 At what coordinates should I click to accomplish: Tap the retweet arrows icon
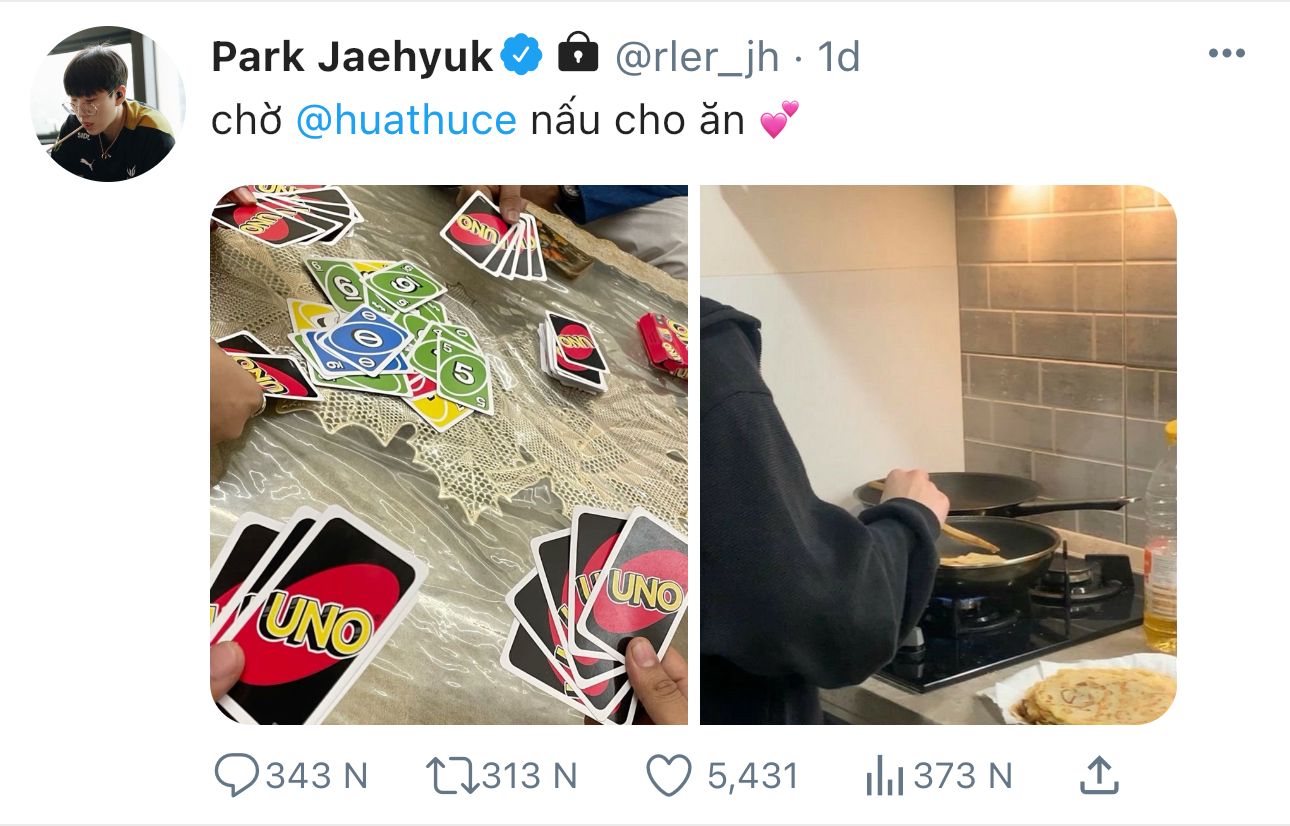pos(452,776)
